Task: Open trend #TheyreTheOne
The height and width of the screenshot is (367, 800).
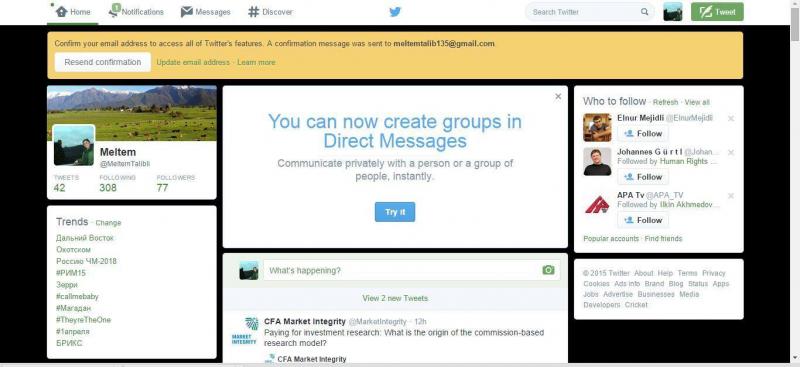Action: tap(83, 320)
